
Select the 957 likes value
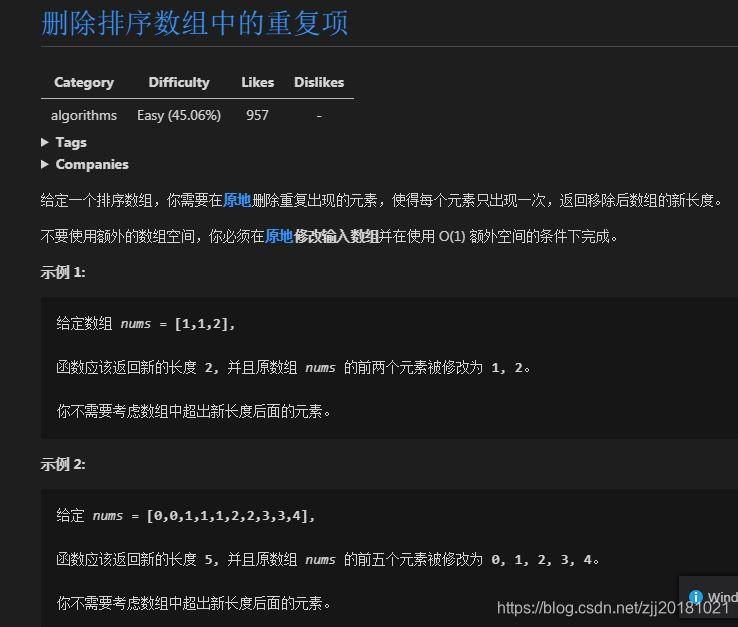pos(257,115)
